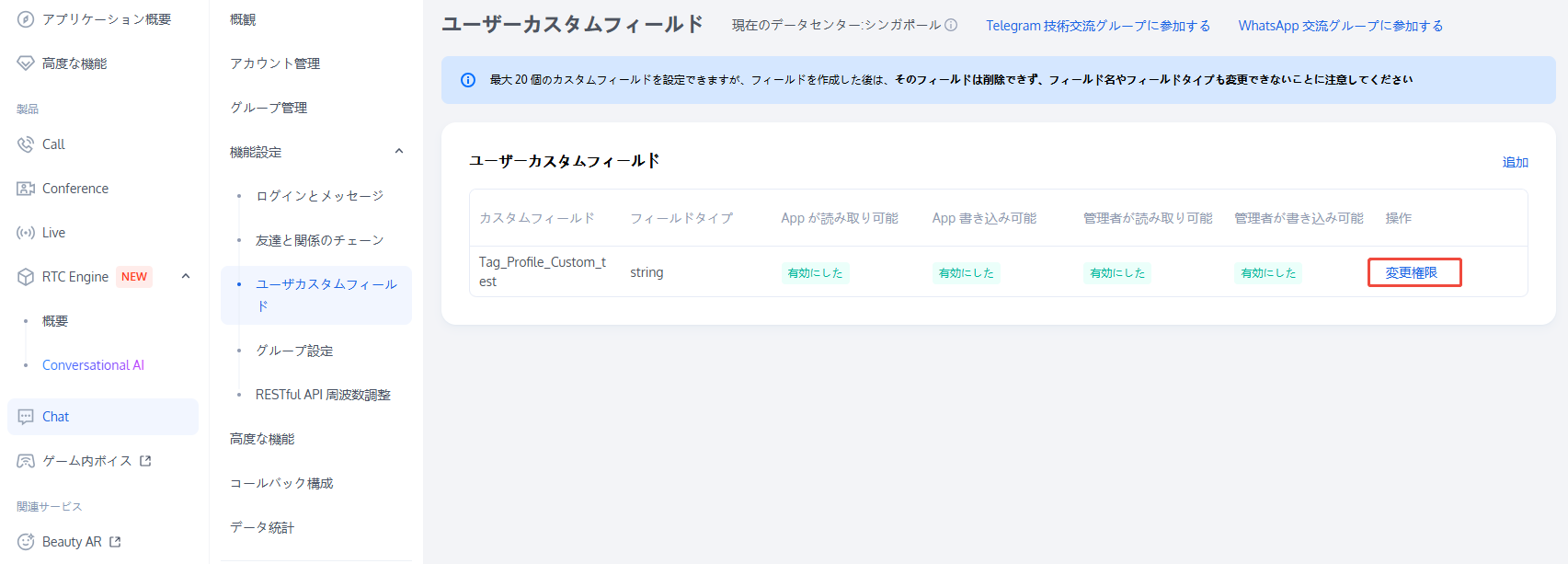1568x564 pixels.
Task: Collapse the RTC Engine section chevron
Action: [x=186, y=276]
